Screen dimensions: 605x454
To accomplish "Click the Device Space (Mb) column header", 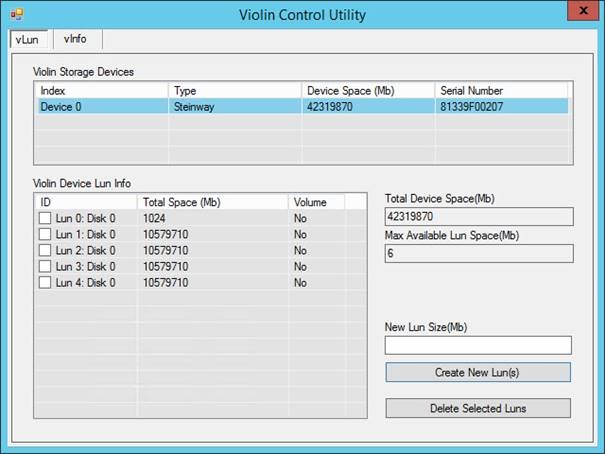I will point(368,91).
